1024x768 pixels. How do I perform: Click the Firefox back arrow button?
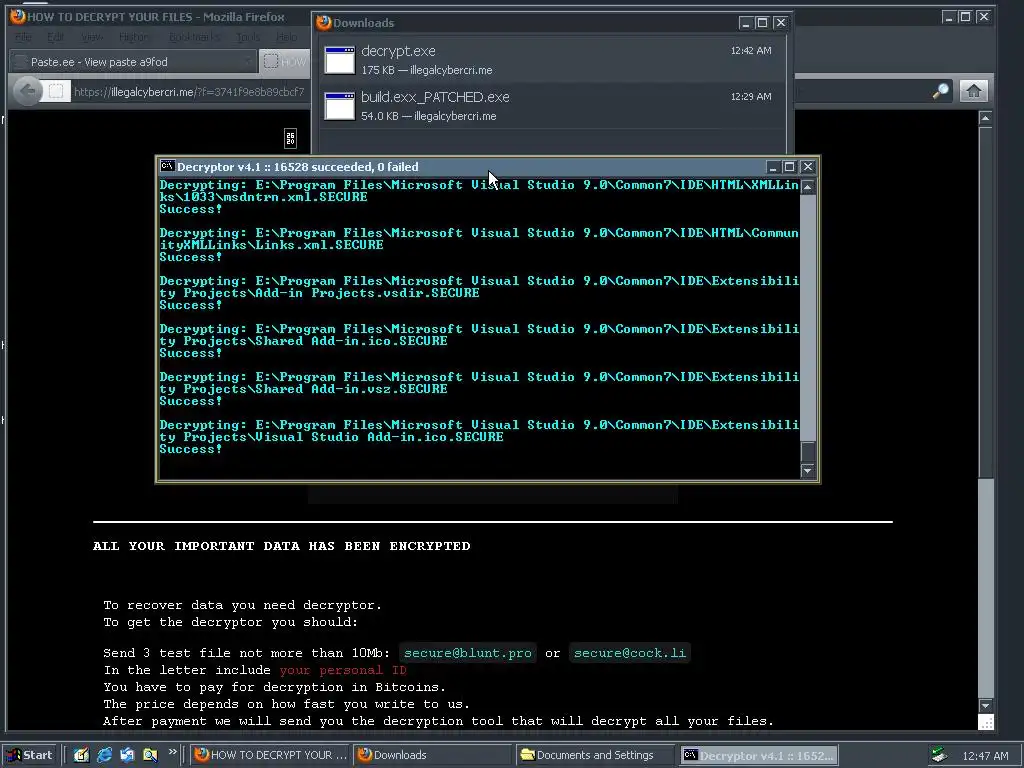(x=27, y=91)
